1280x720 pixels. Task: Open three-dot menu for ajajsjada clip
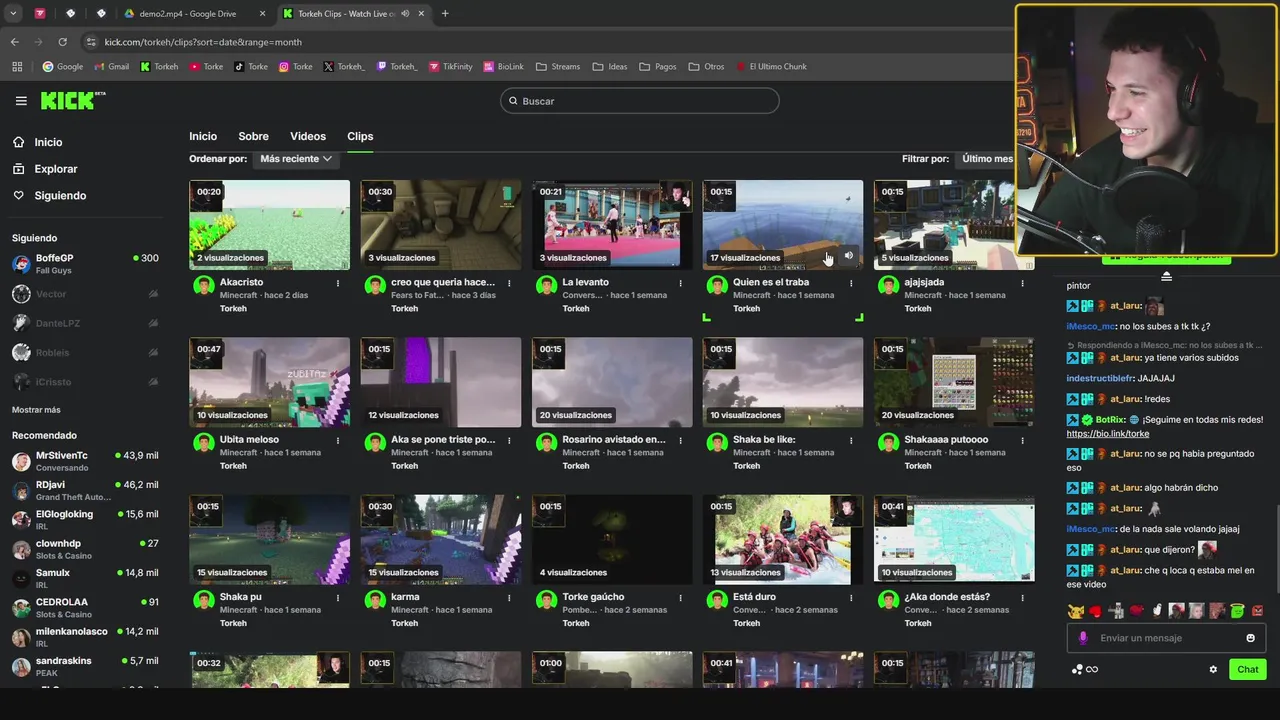tap(1022, 283)
